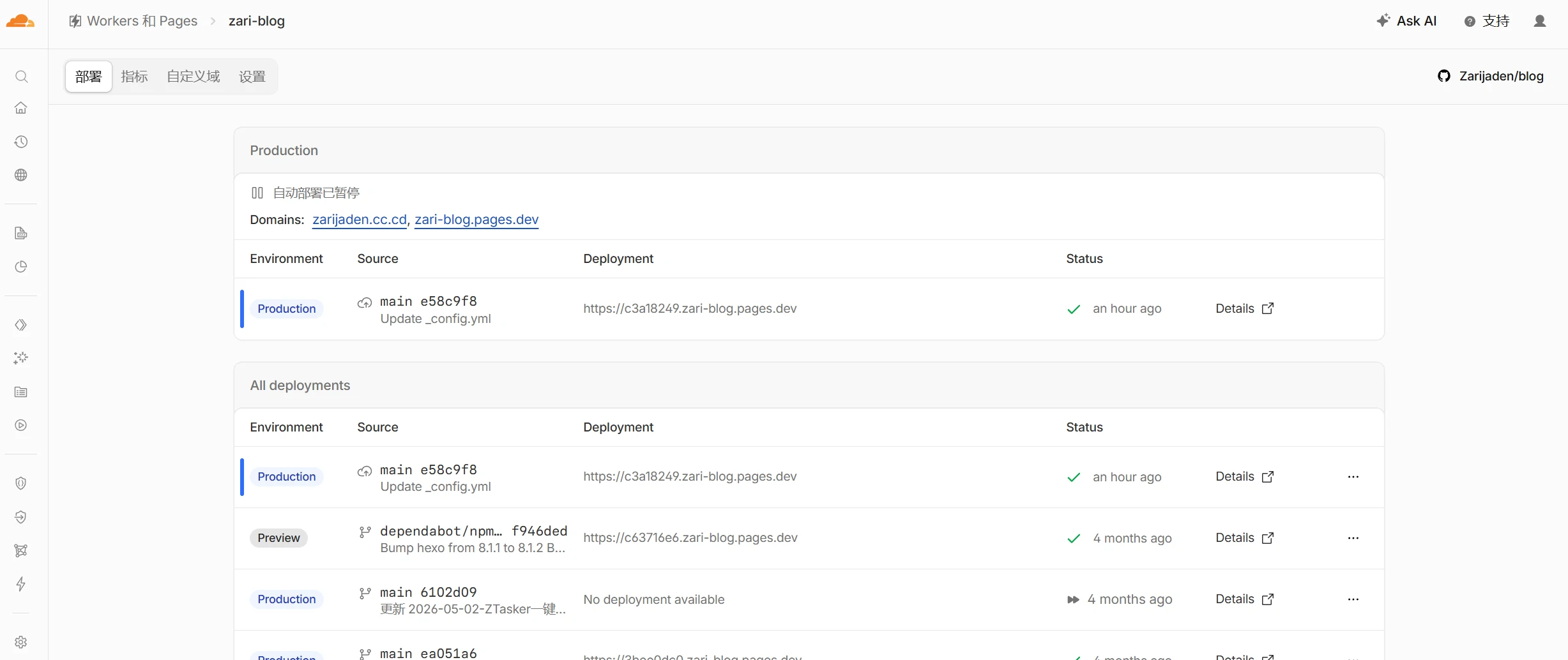Click the branch icon beside dependabot/npm source
1568x660 pixels.
(365, 532)
